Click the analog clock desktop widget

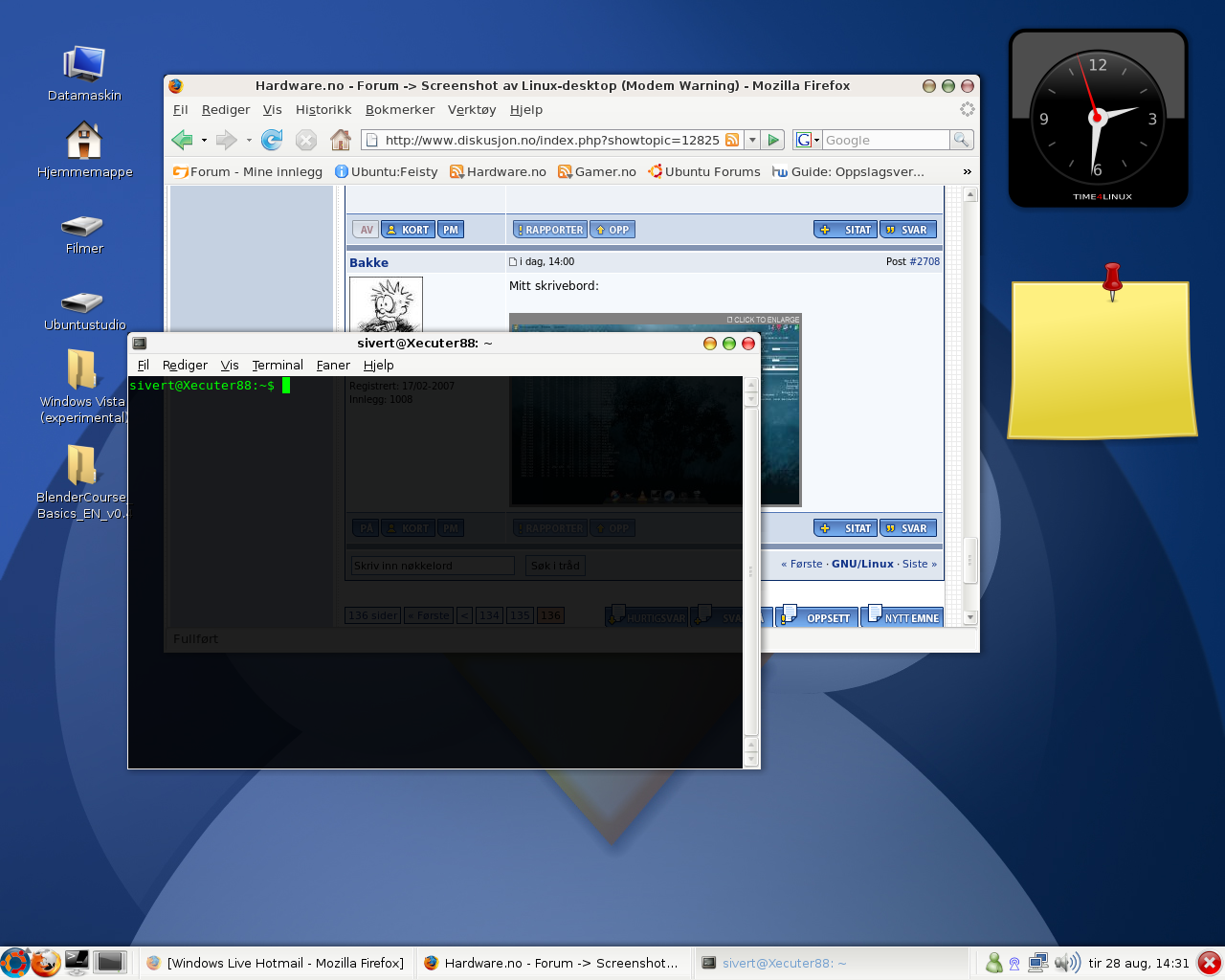pos(1099,119)
